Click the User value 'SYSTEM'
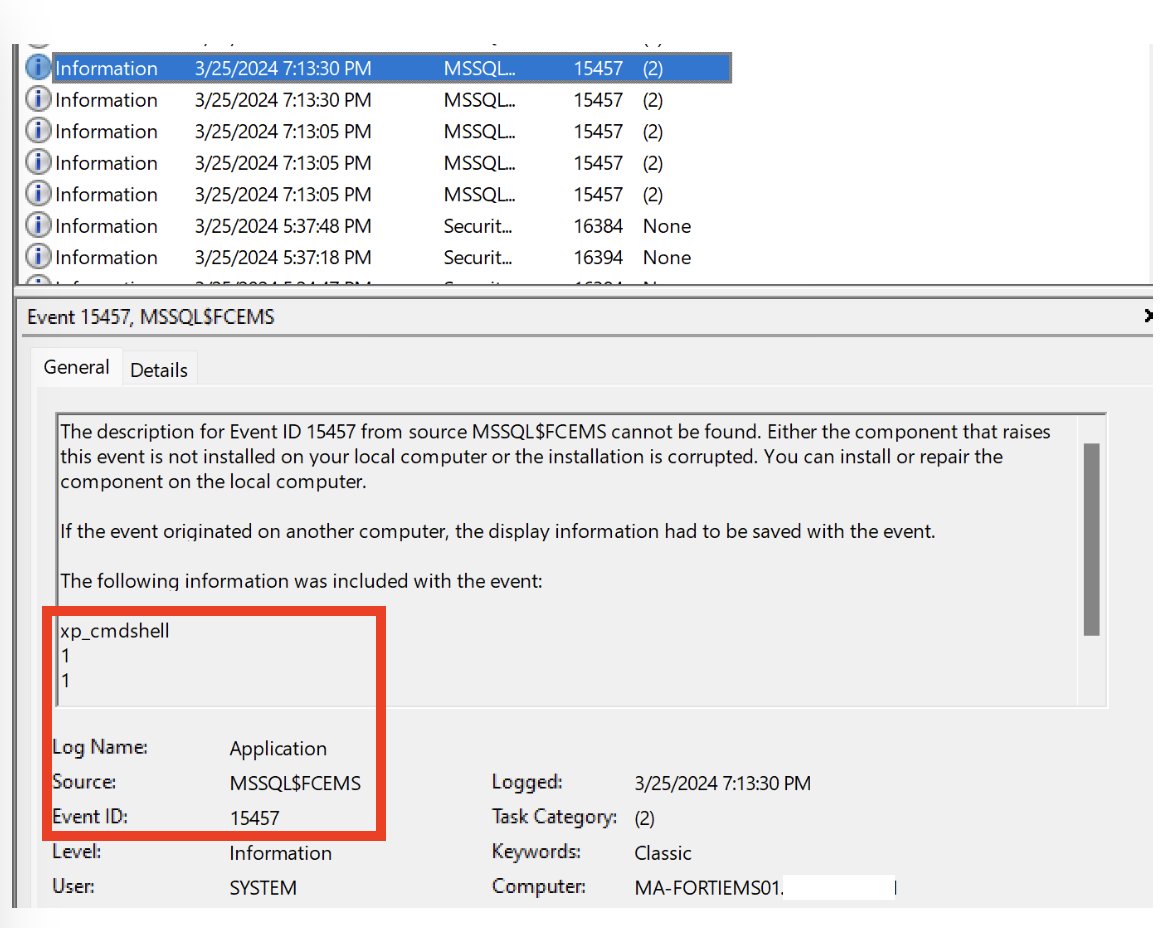The image size is (1170, 928). [263, 888]
